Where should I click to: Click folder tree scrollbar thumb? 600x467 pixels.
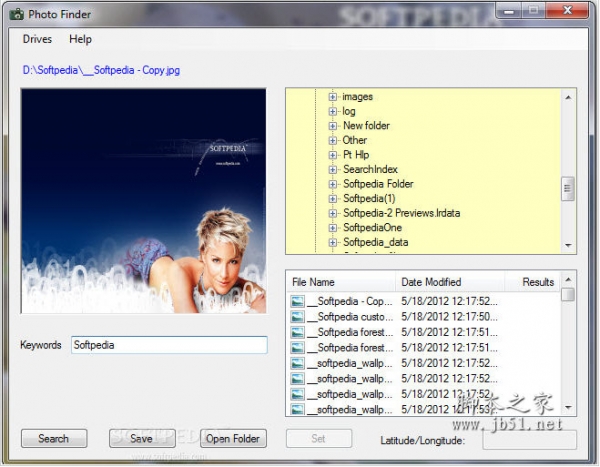[x=567, y=188]
